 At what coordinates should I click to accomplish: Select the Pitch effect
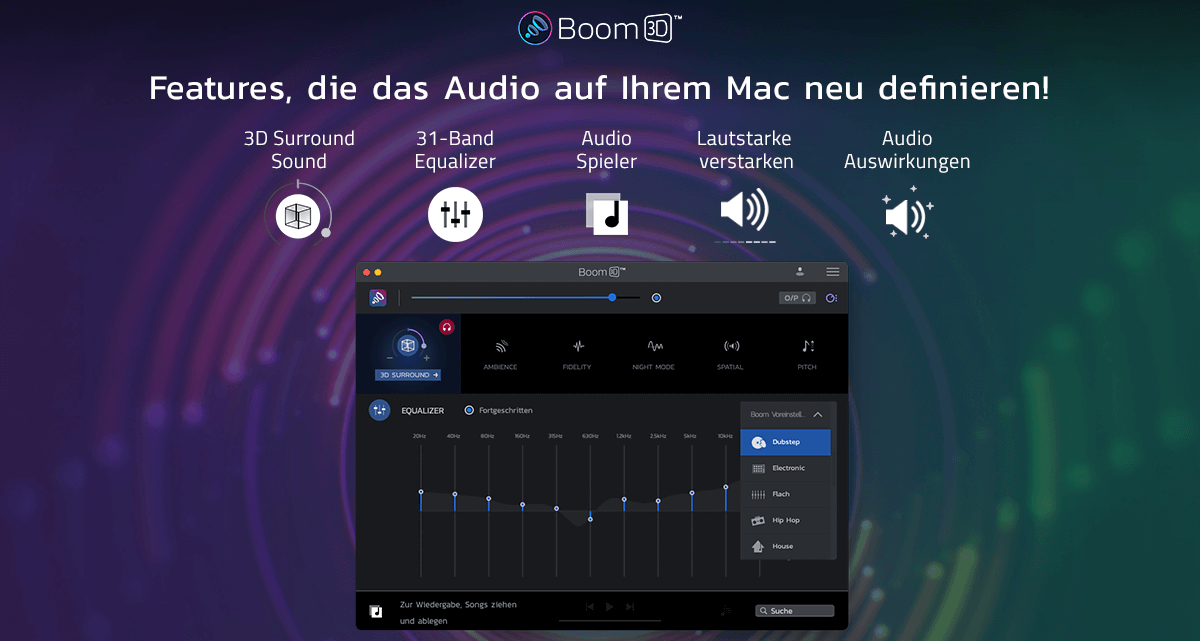point(807,353)
